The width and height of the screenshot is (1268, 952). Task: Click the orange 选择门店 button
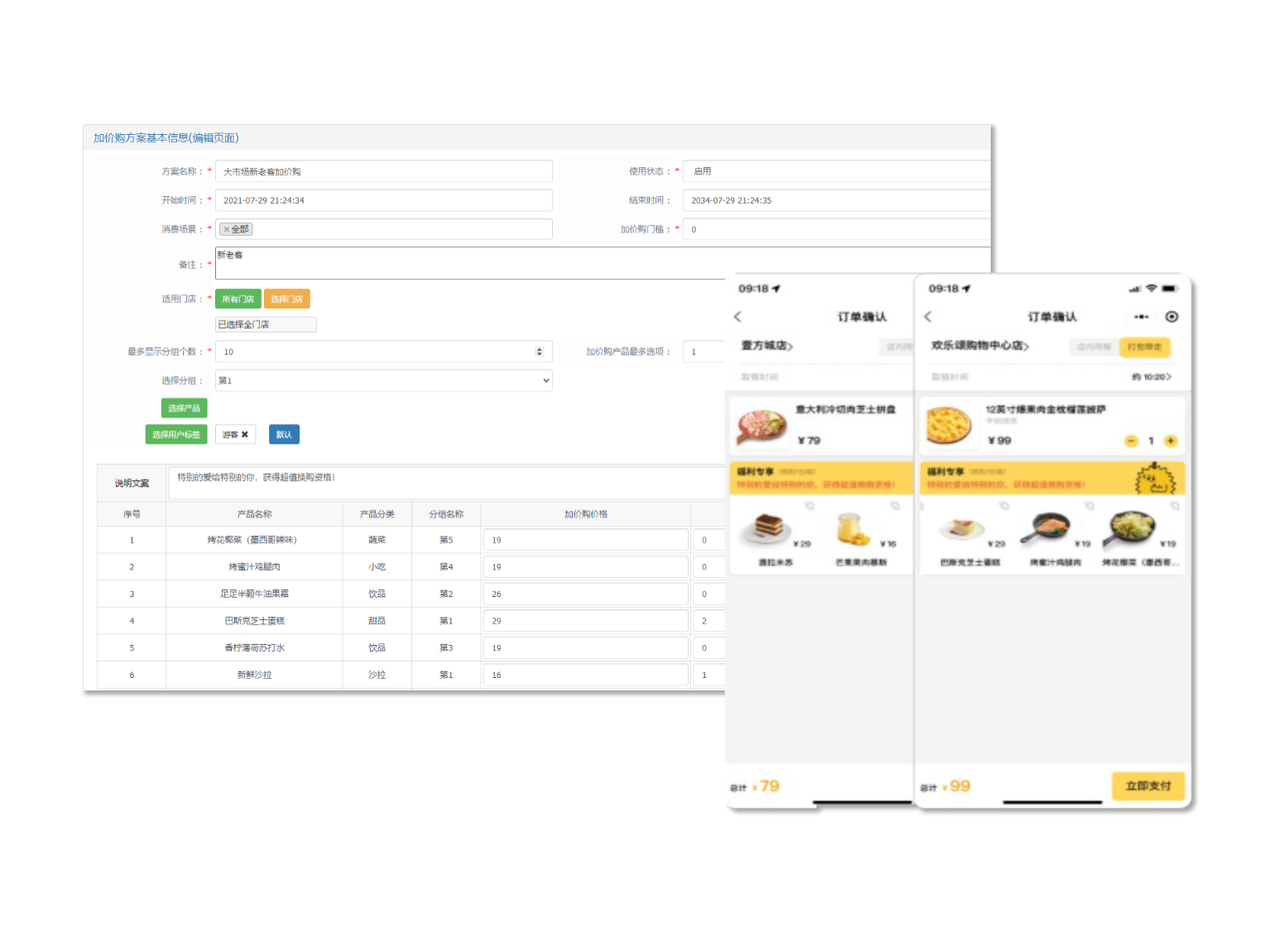(x=286, y=299)
